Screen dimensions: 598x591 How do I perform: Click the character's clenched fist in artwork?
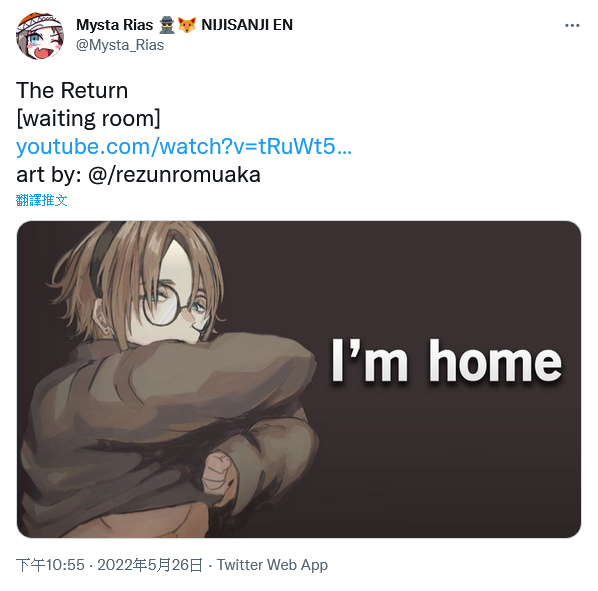tap(217, 471)
